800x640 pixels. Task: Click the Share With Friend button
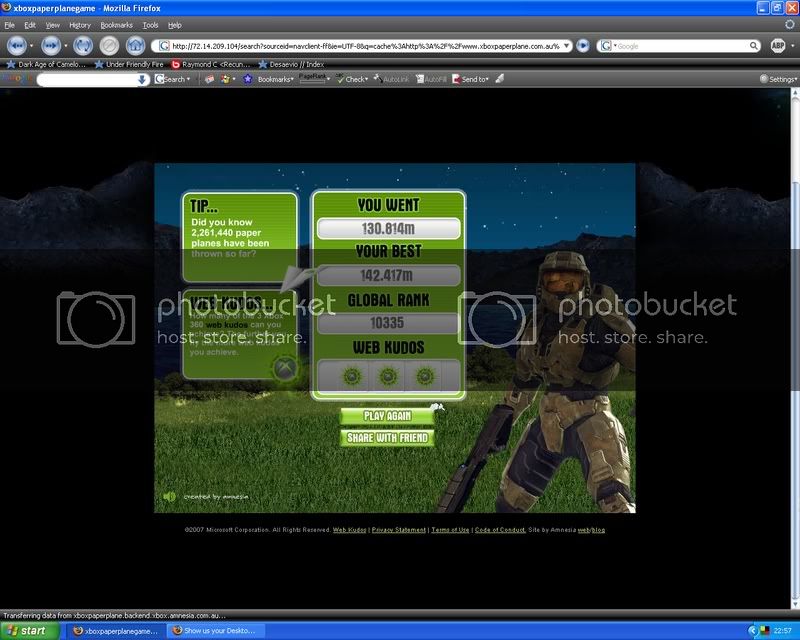(x=387, y=438)
